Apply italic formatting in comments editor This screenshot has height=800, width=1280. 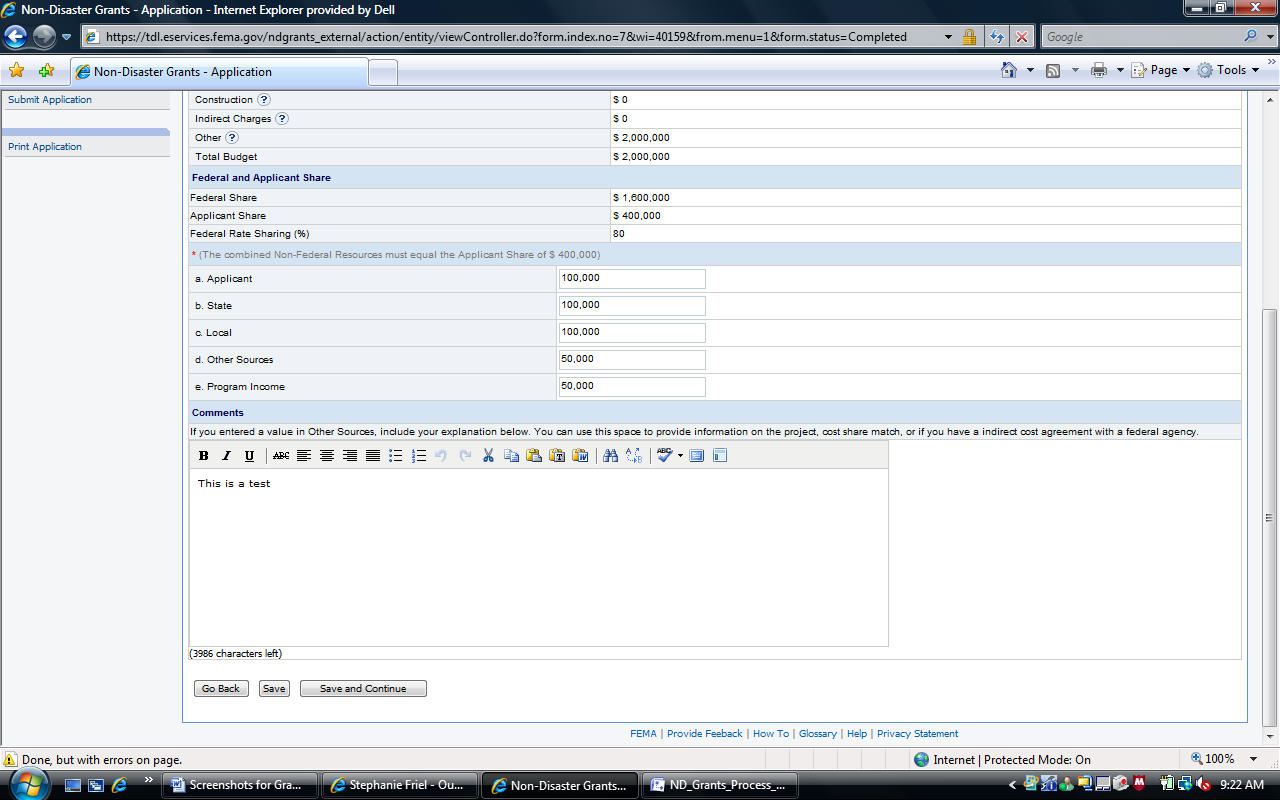[227, 456]
